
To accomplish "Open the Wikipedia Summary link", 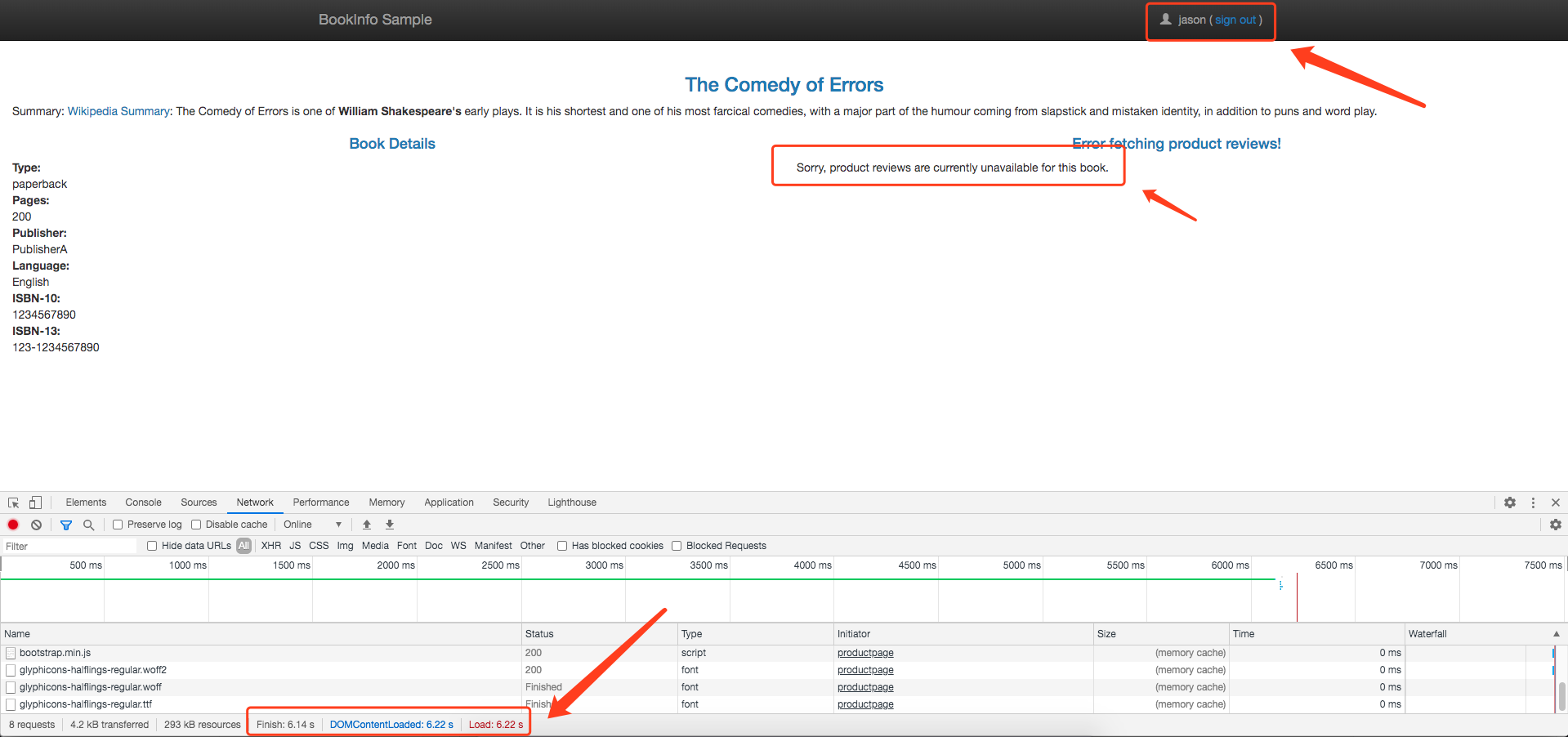I will 118,111.
